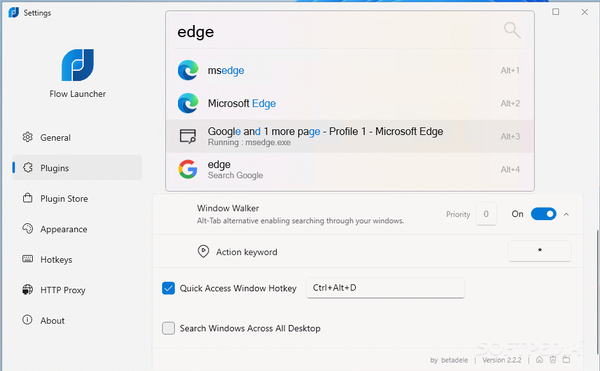Viewport: 600px width, 371px height.
Task: Click the Flow Launcher logo in the sidebar
Action: [78, 65]
